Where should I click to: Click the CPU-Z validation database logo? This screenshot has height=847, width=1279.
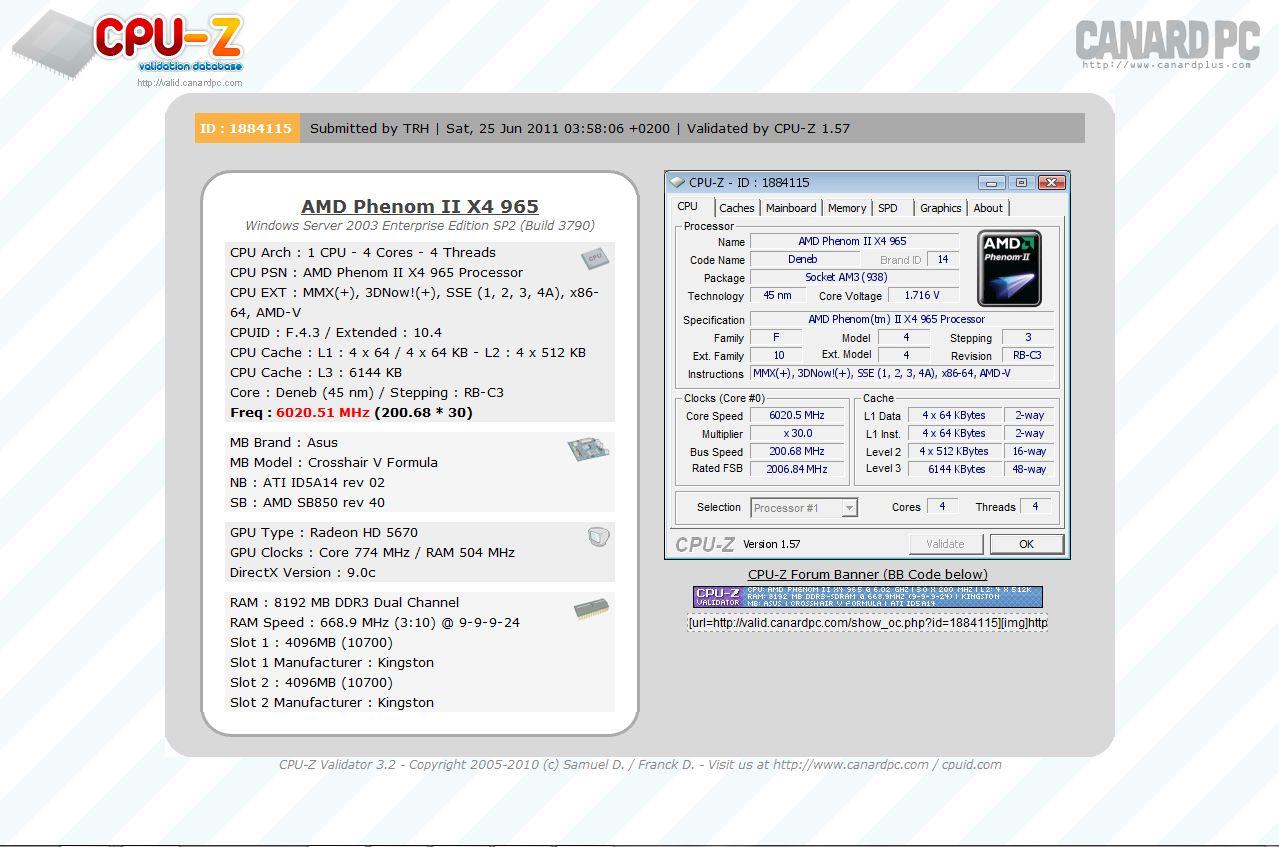coord(128,45)
